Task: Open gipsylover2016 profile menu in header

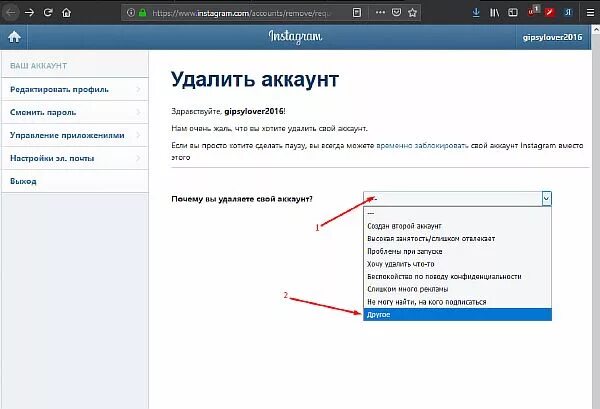Action: [552, 37]
